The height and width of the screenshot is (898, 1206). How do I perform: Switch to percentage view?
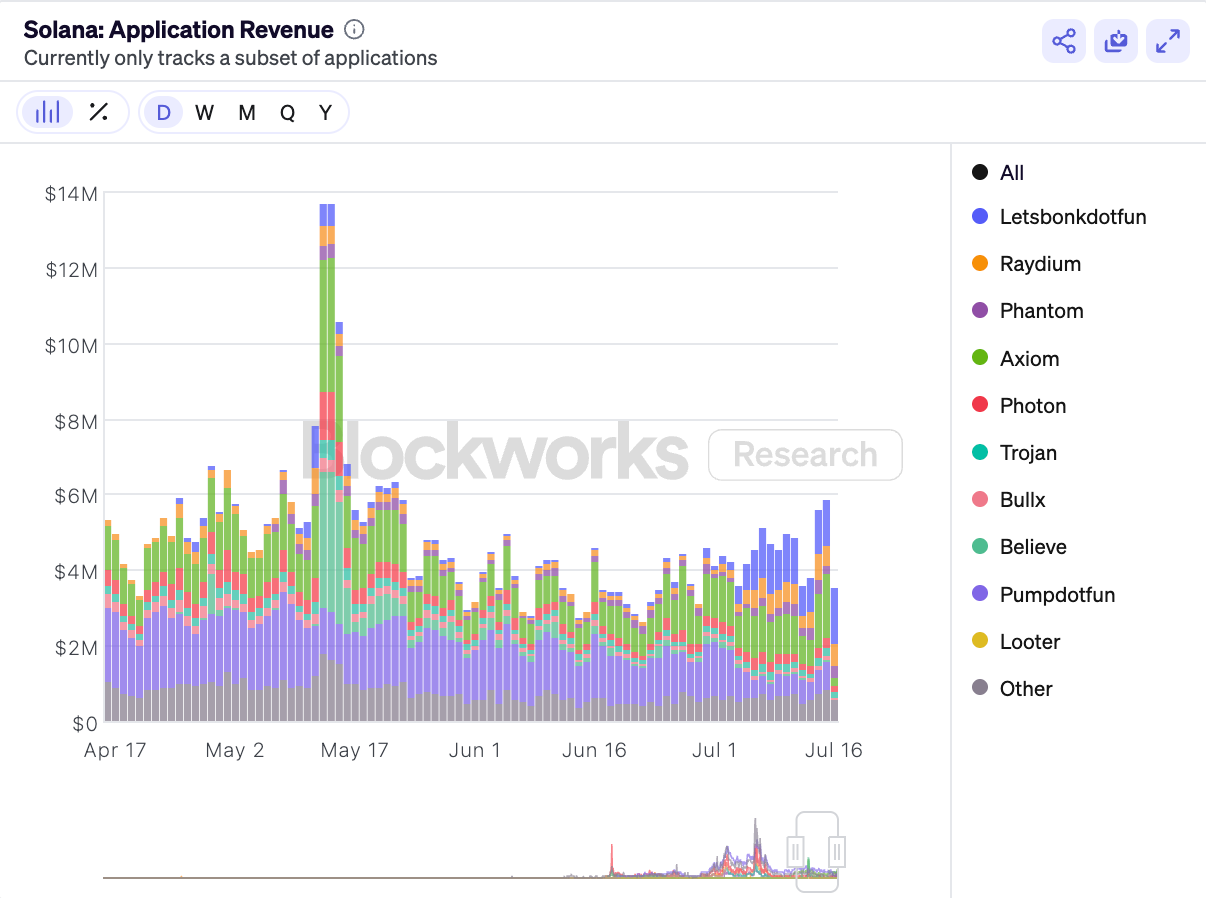98,112
